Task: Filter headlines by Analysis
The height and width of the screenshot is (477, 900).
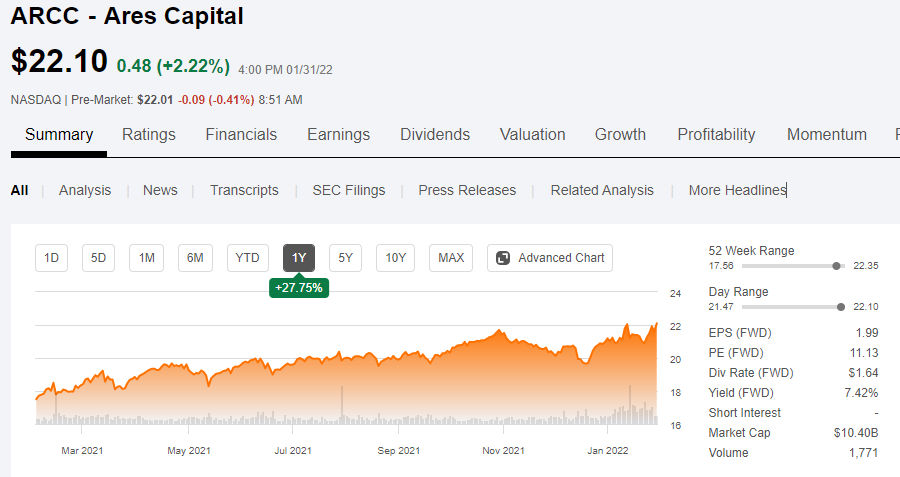Action: coord(85,190)
